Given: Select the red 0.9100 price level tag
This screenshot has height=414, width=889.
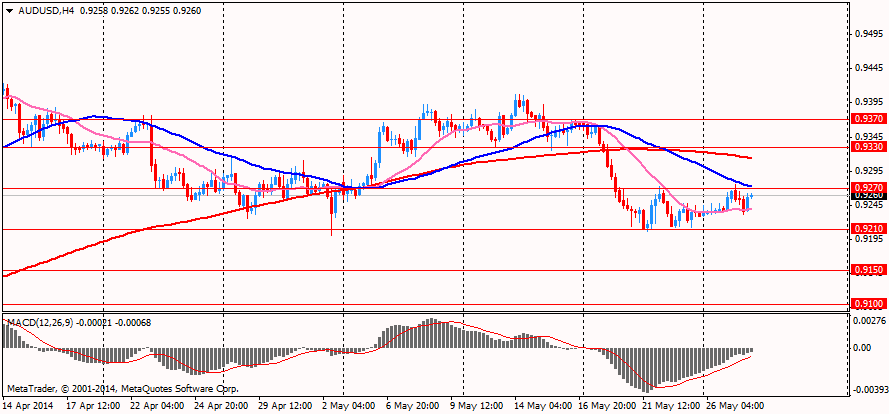Looking at the screenshot, I should (868, 305).
